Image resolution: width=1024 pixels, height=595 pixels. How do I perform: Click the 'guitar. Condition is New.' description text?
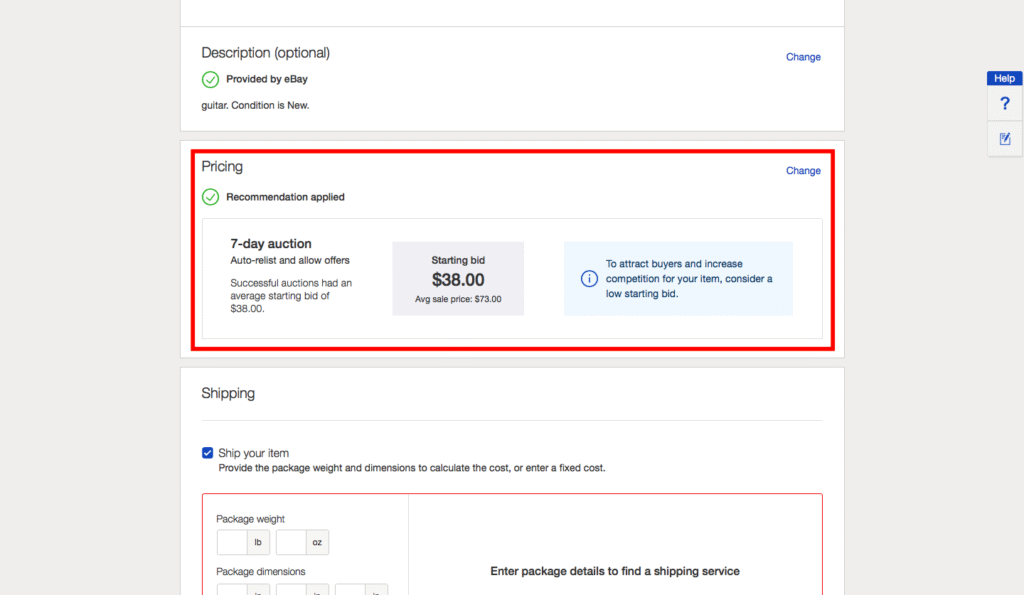(255, 105)
